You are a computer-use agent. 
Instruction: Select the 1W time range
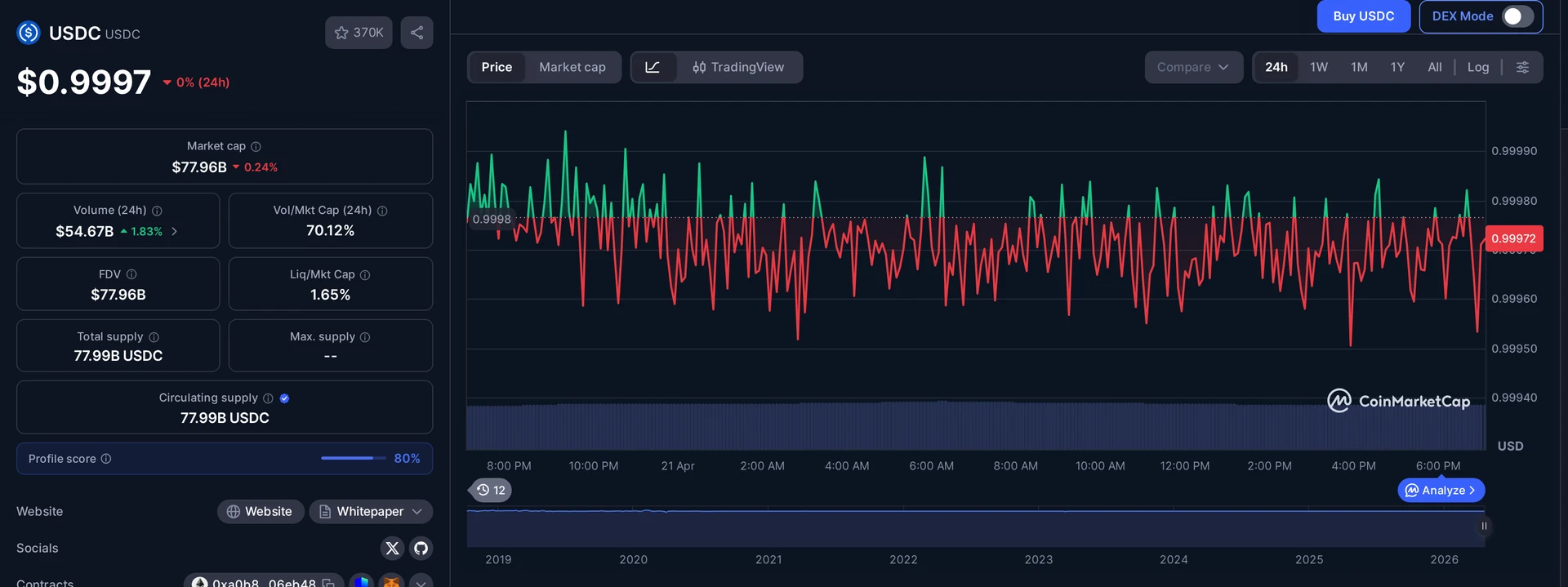(x=1319, y=67)
